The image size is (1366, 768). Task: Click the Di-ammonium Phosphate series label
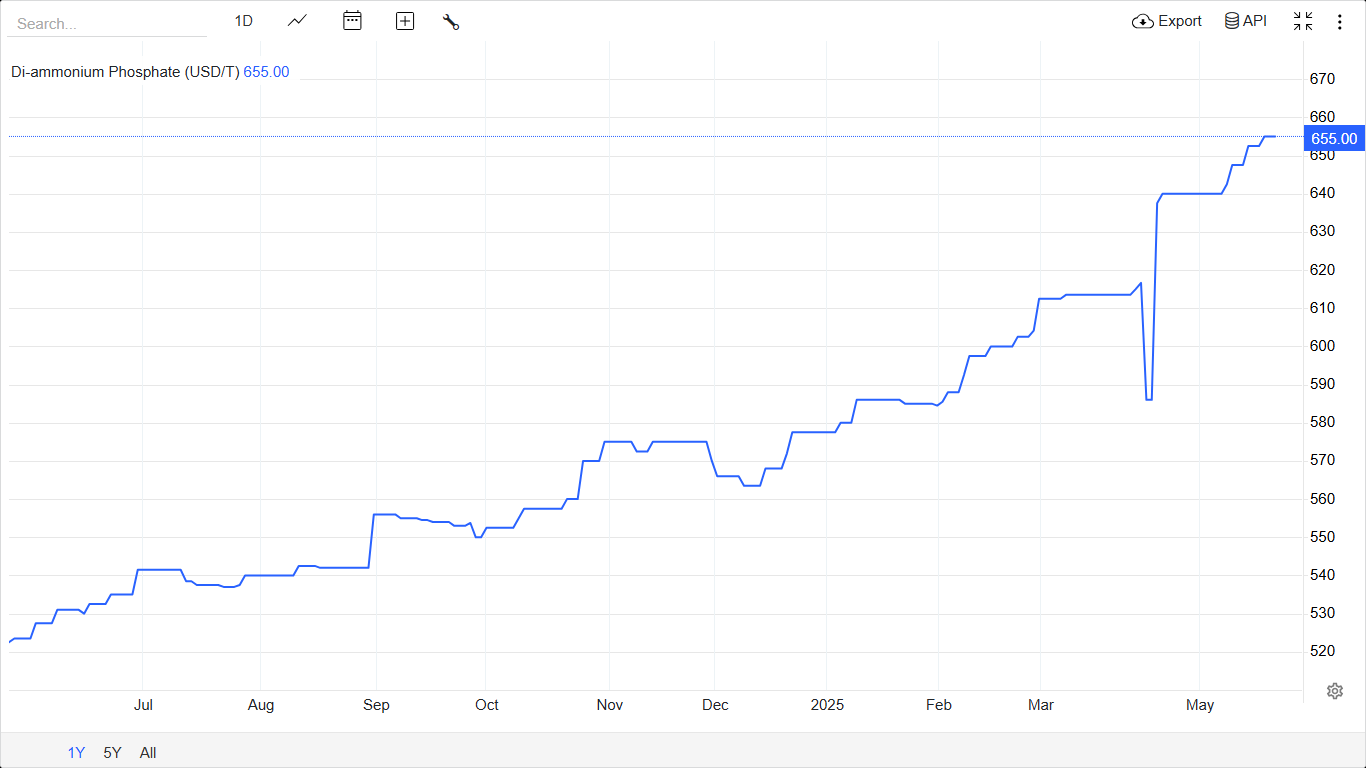point(125,72)
